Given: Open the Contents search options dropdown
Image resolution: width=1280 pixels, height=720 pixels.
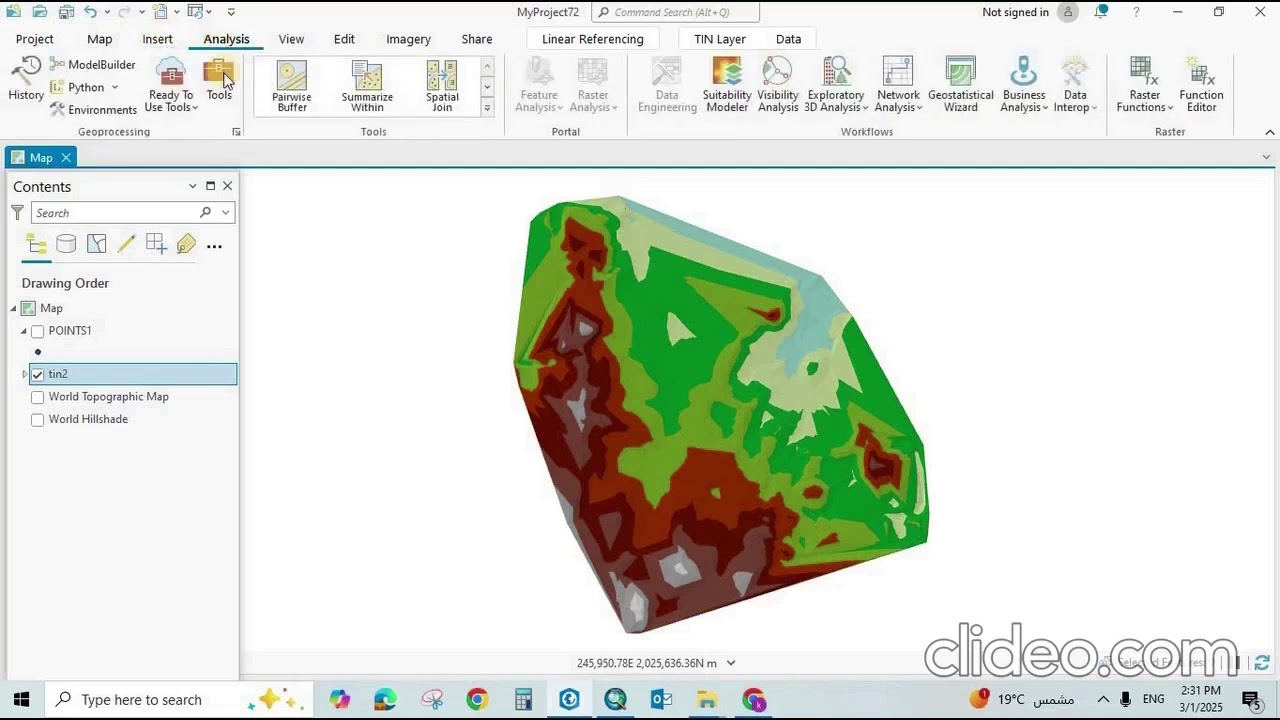Looking at the screenshot, I should coord(226,212).
